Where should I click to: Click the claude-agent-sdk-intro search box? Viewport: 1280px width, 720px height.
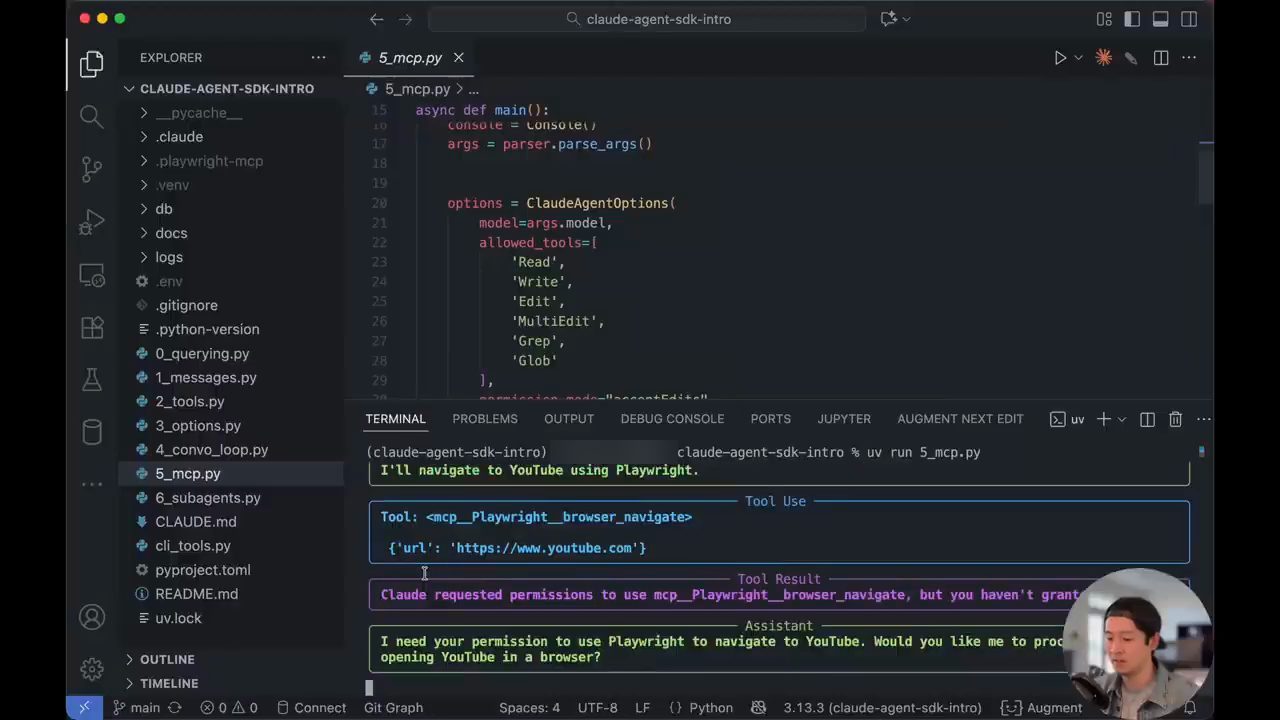click(x=646, y=19)
